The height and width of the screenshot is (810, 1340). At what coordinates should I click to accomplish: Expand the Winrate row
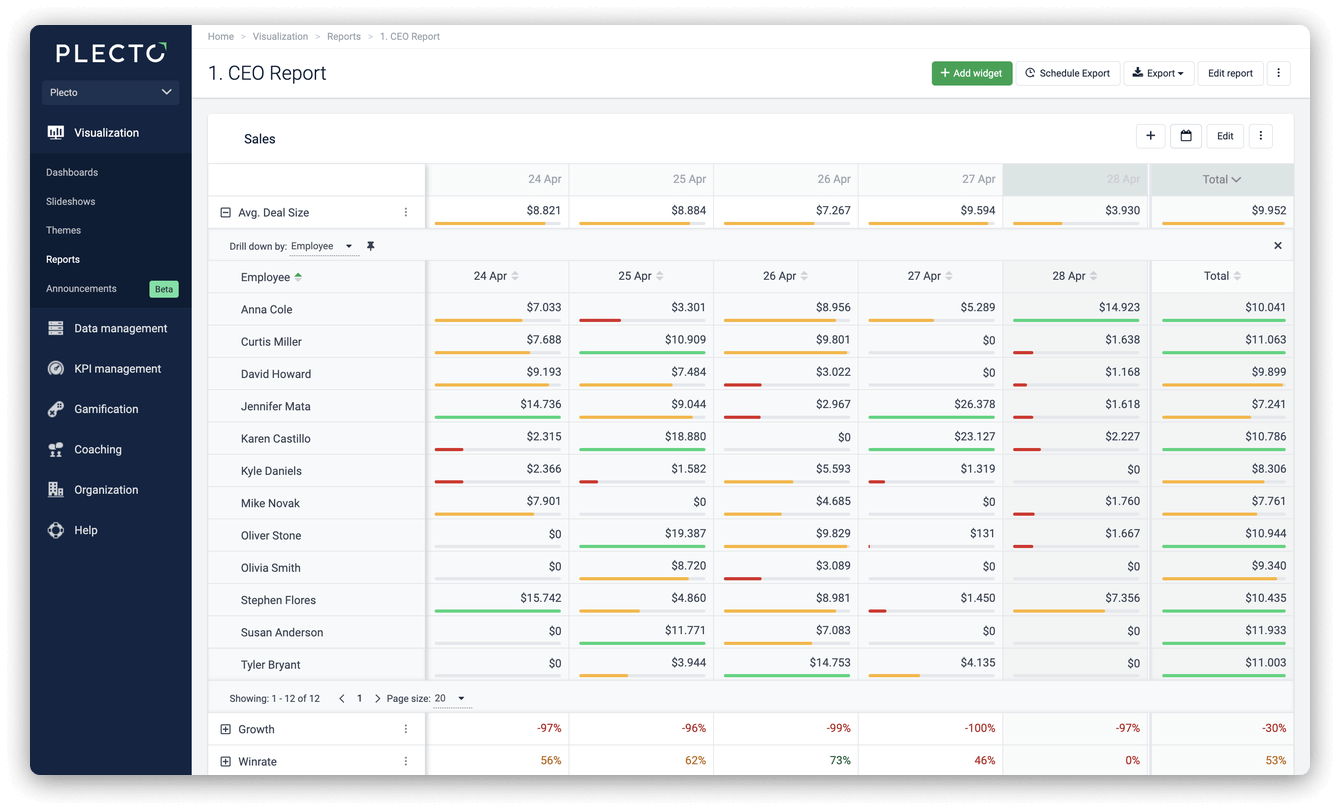pos(225,761)
